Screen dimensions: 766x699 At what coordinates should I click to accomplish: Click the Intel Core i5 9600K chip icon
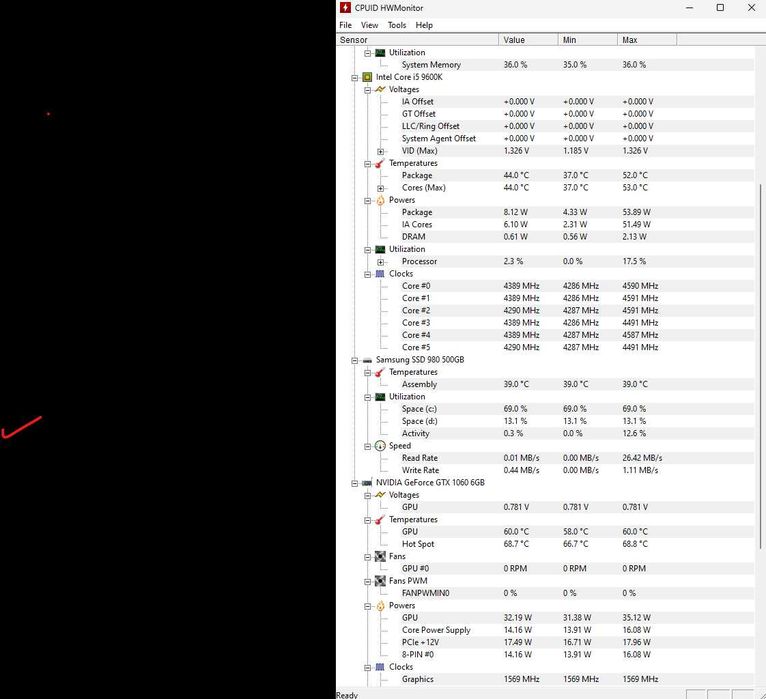coord(367,77)
